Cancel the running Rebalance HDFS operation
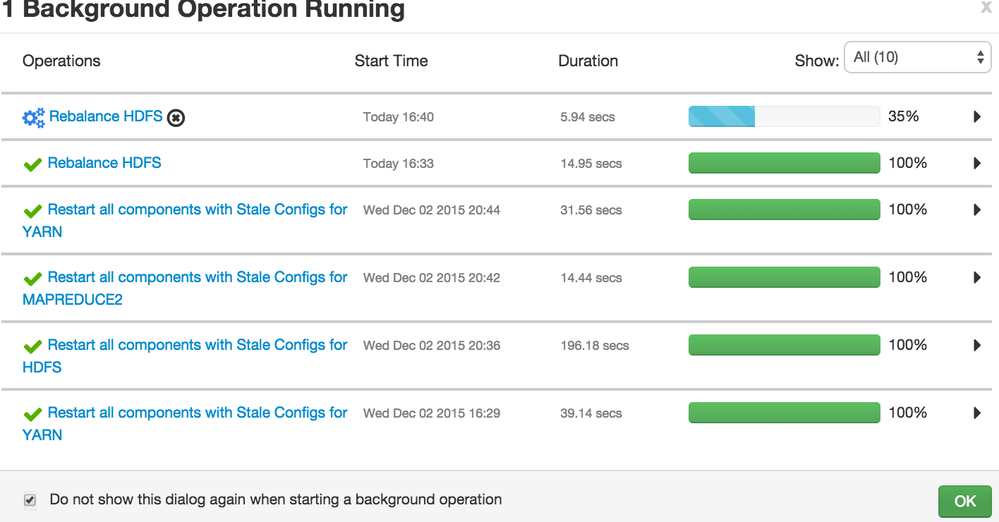The height and width of the screenshot is (522, 999). pos(176,118)
